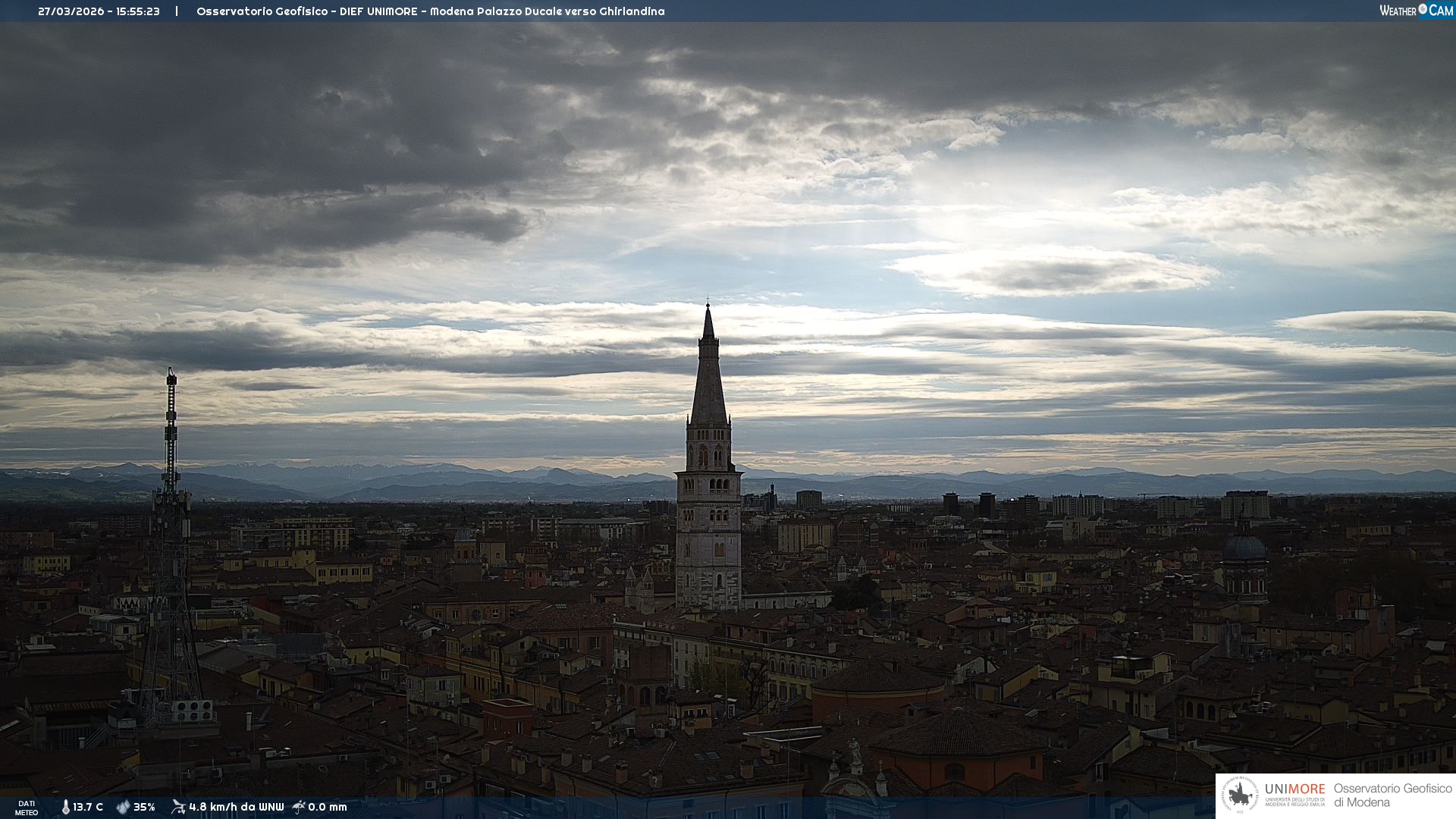Viewport: 1456px width, 819px height.
Task: Click the UNIMORE wordmark in the banner
Action: coord(1294,789)
